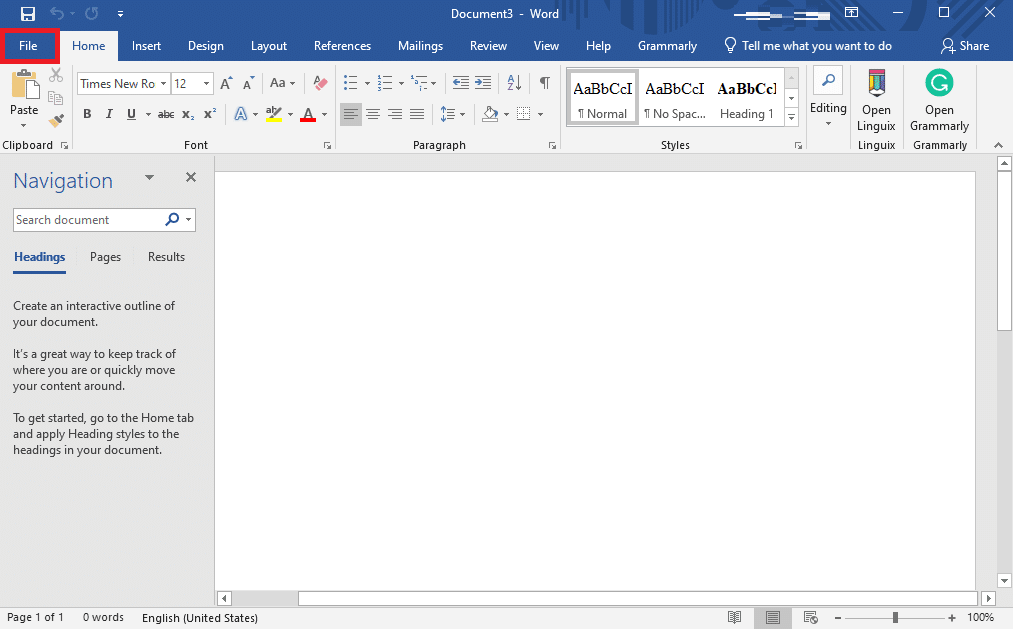
Task: Close the Navigation pane
Action: (191, 177)
